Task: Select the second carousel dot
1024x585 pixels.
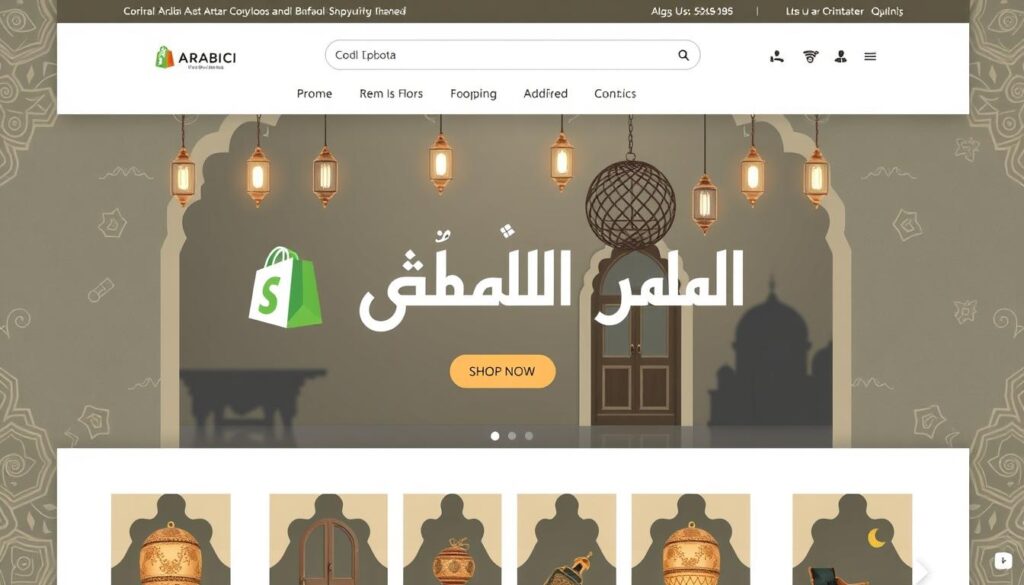Action: (512, 435)
